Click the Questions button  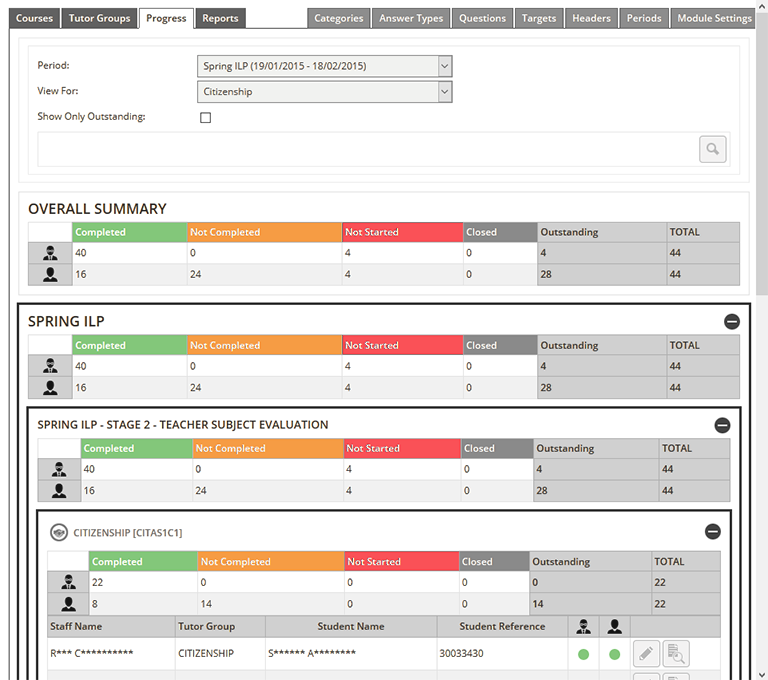click(482, 18)
